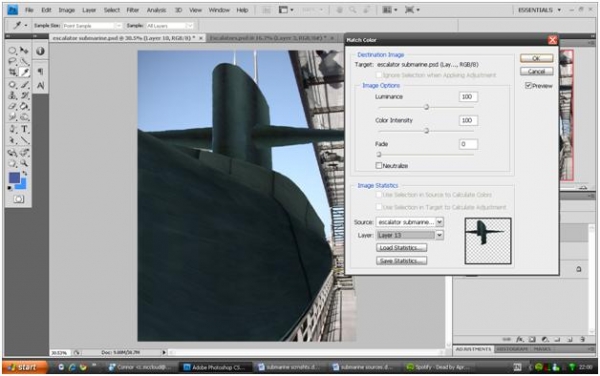600x376 pixels.
Task: Select the Crop tool
Action: click(x=12, y=72)
